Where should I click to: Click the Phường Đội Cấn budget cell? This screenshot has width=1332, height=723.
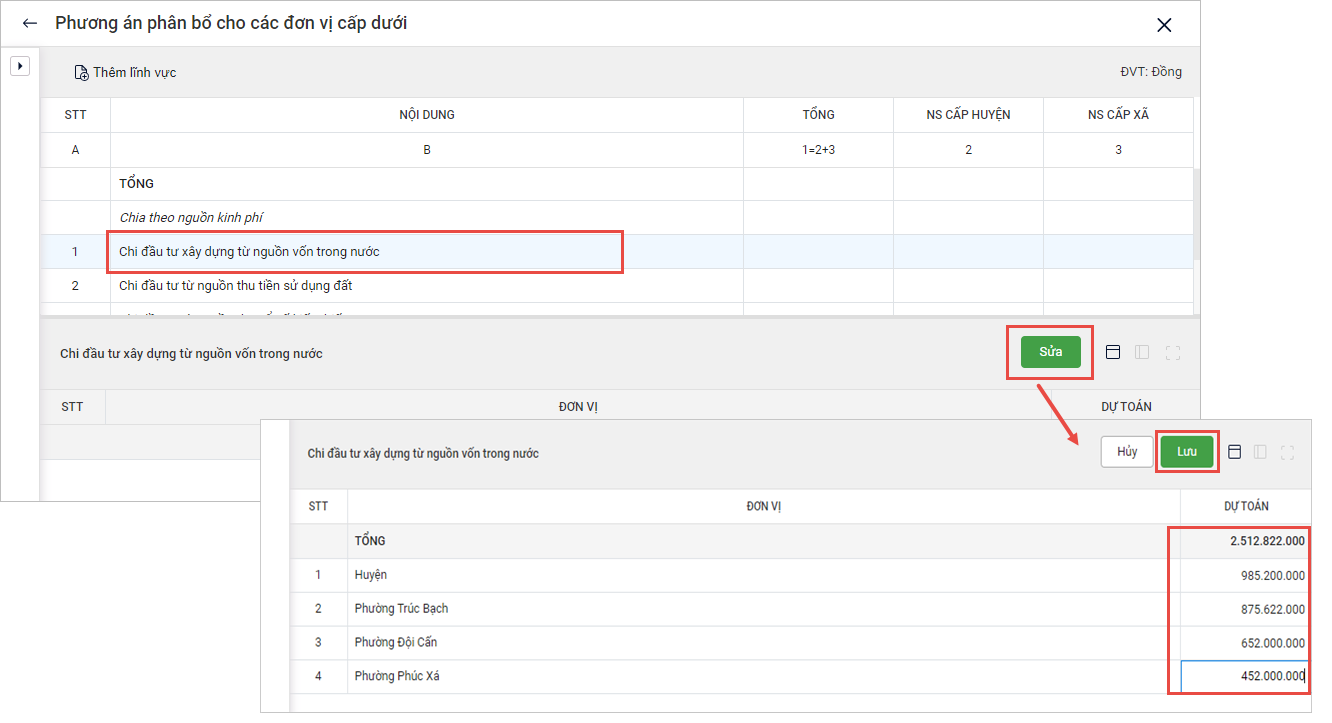(1243, 643)
